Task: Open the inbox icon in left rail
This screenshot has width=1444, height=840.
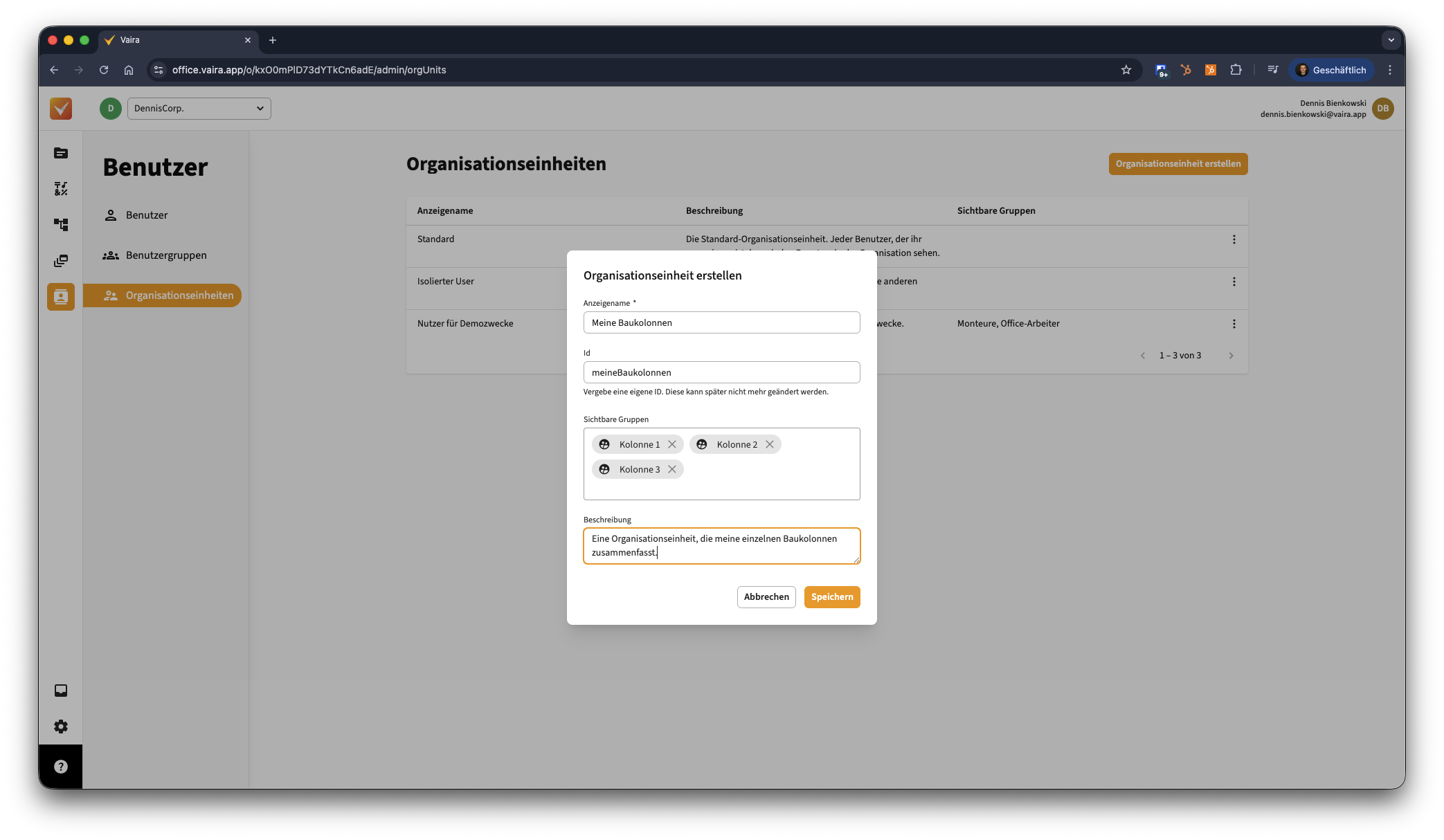Action: pyautogui.click(x=61, y=691)
